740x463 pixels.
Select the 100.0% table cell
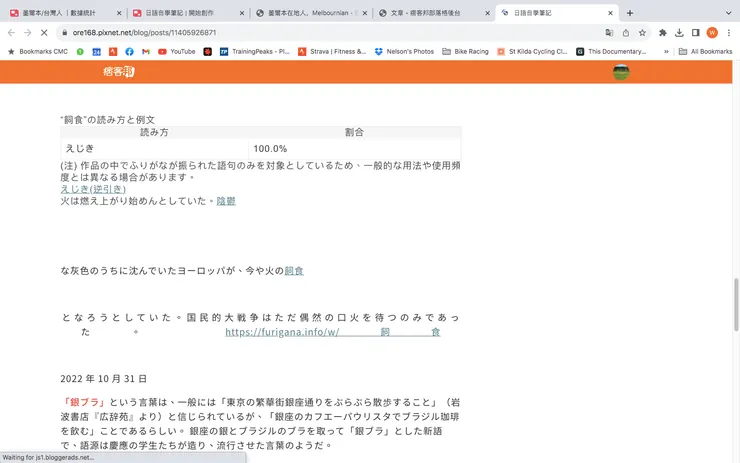[354, 149]
